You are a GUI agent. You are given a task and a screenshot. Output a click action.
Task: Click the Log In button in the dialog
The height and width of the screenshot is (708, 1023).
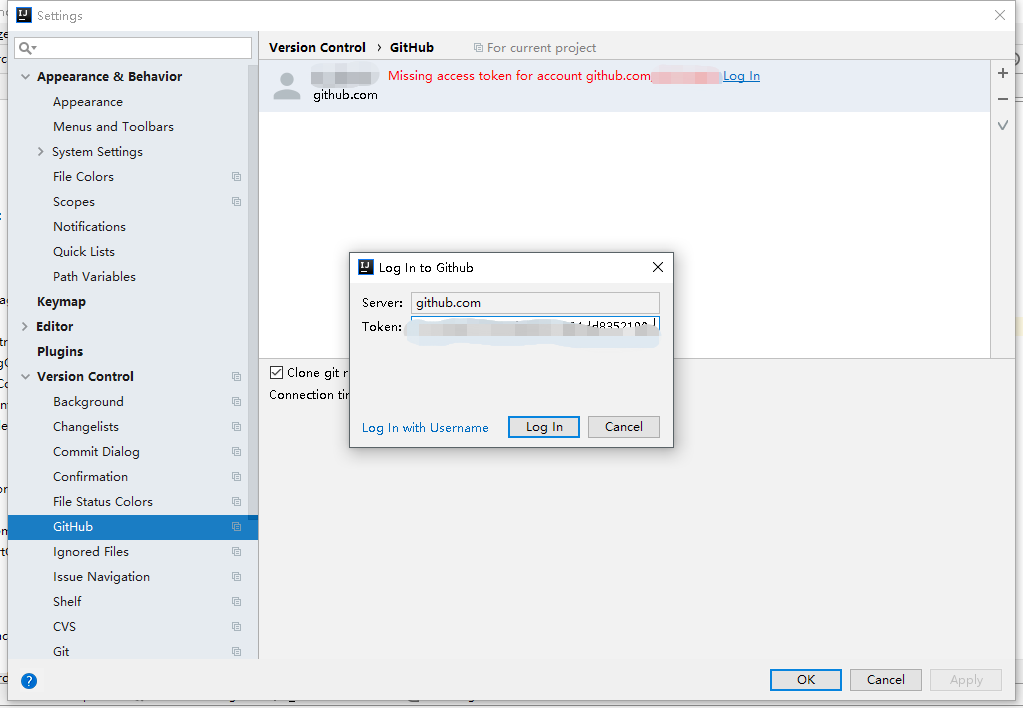point(544,427)
